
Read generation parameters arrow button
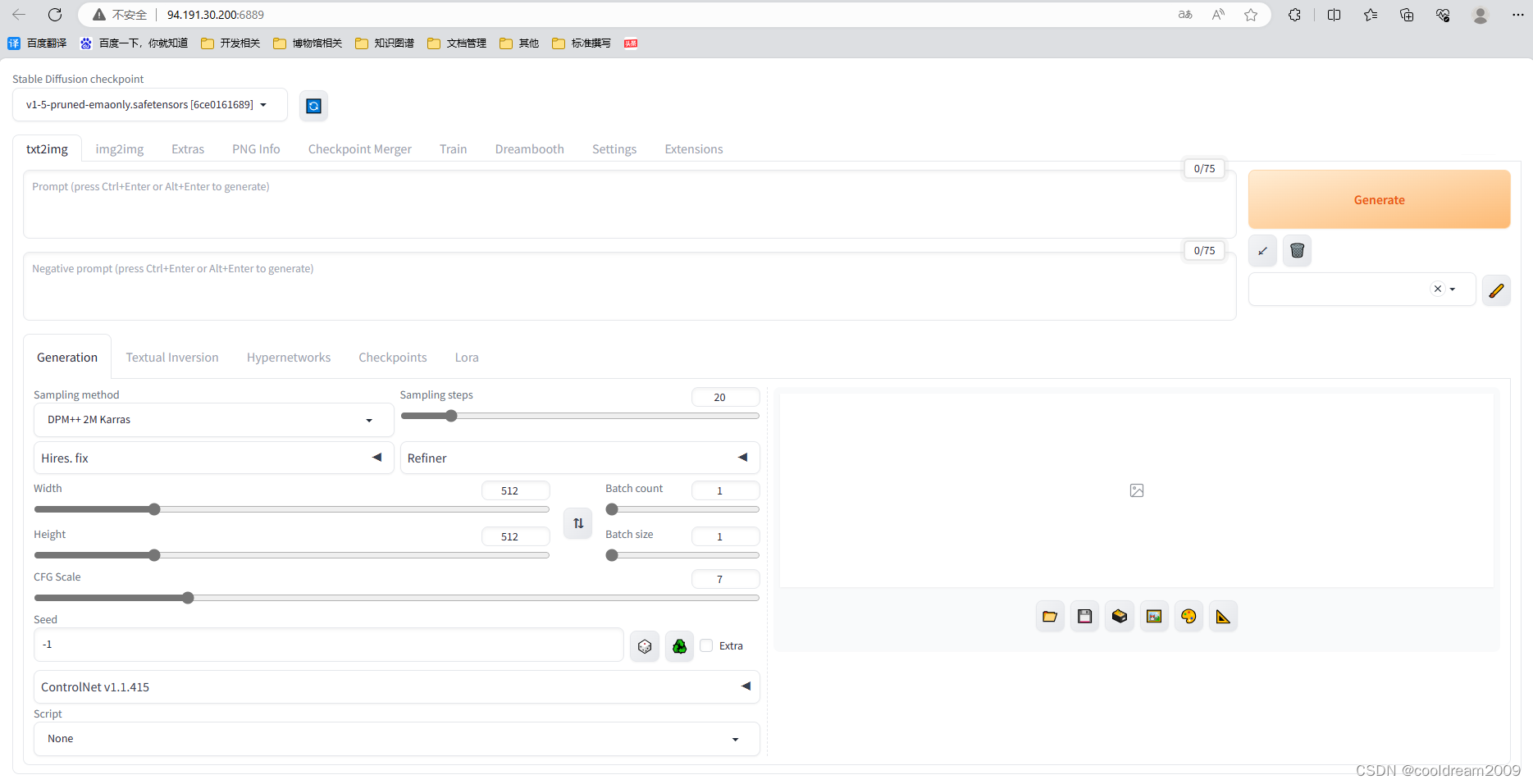pos(1262,251)
